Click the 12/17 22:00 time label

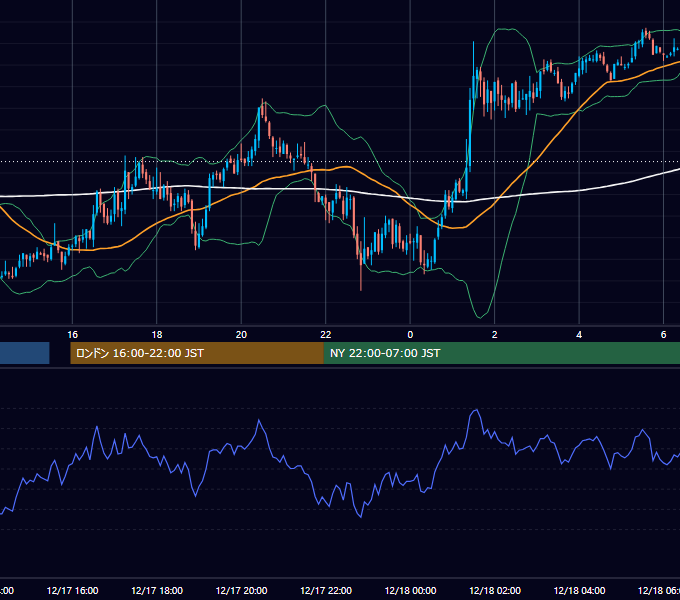point(326,590)
